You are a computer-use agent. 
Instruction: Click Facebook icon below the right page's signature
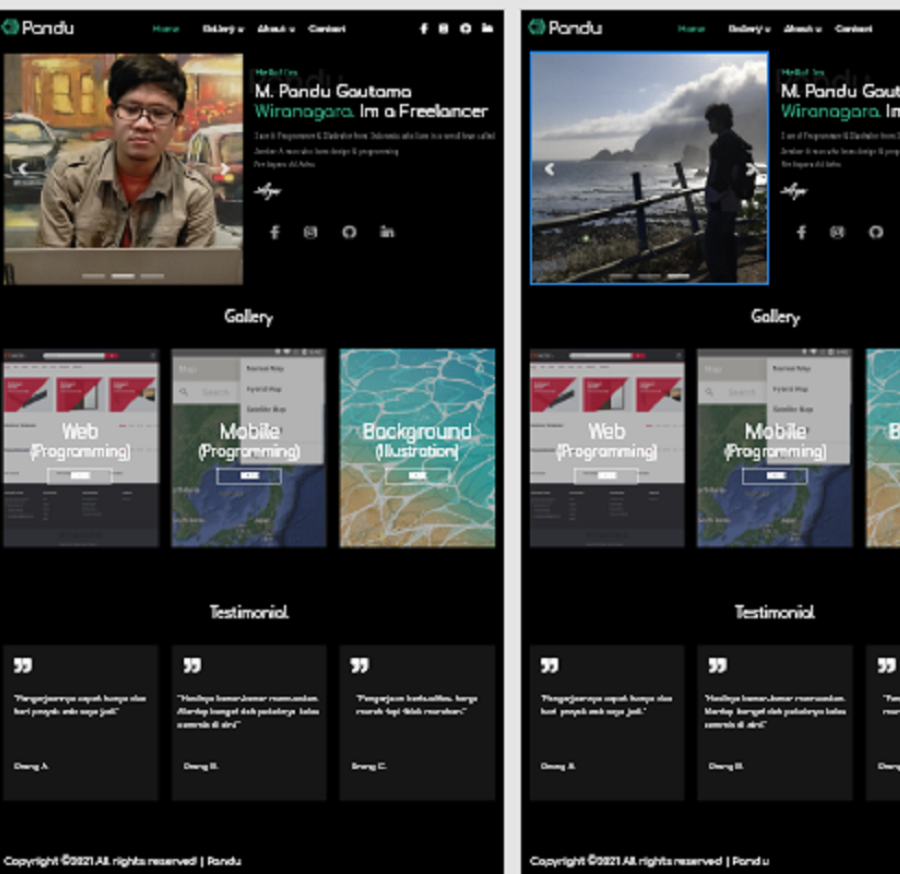(801, 232)
